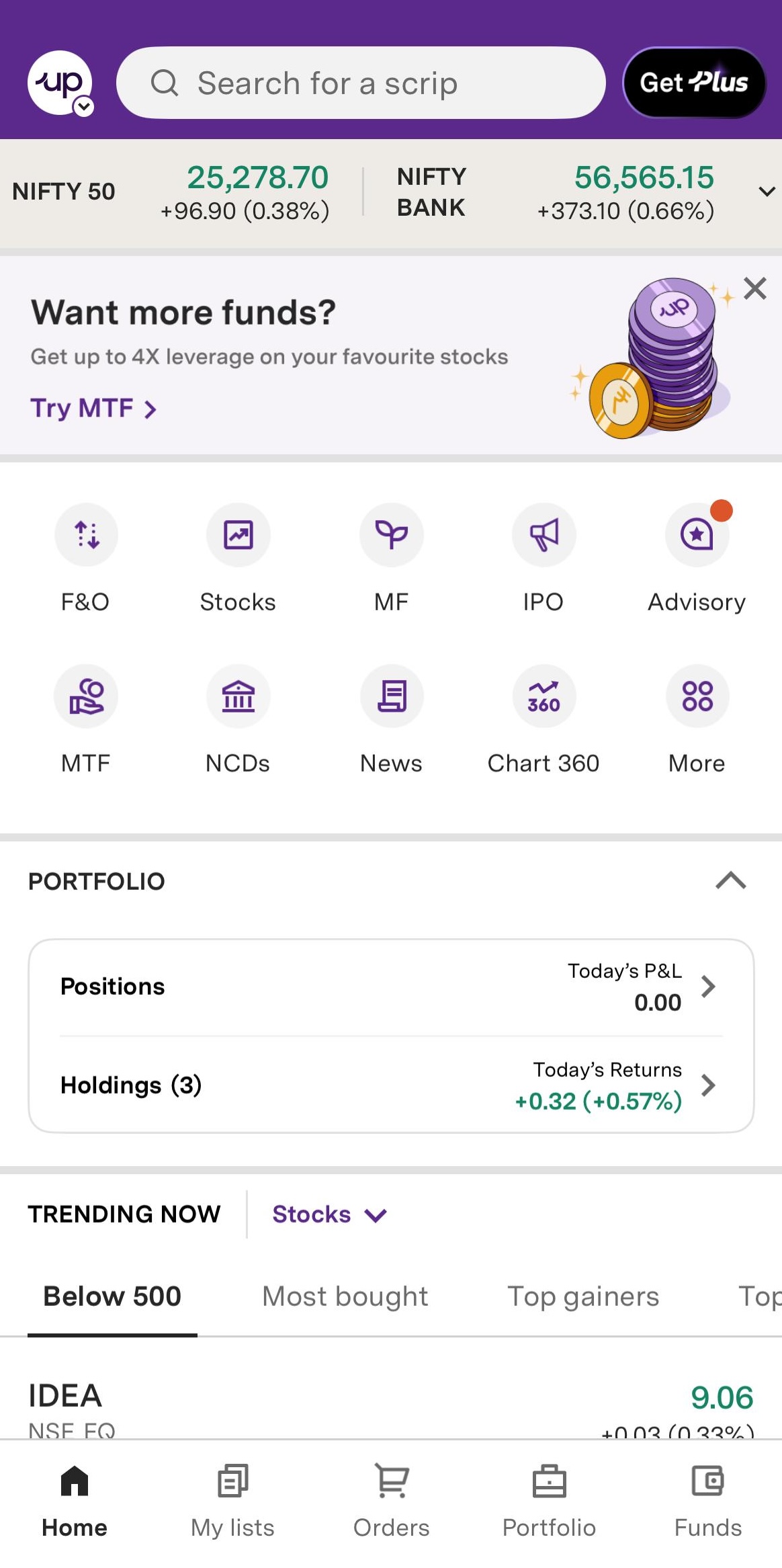Open the Advisory star icon
The width and height of the screenshot is (782, 1568).
pyautogui.click(x=697, y=535)
